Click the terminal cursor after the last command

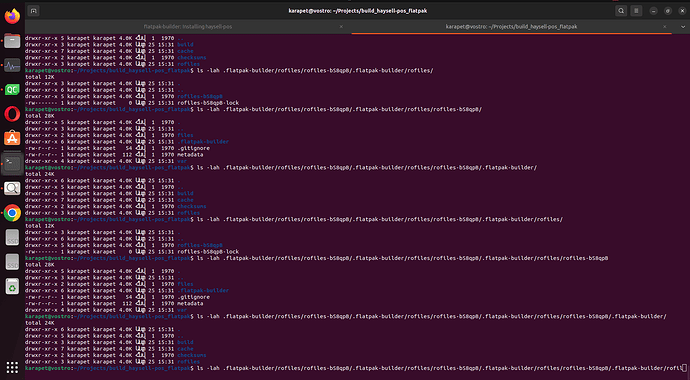point(684,367)
